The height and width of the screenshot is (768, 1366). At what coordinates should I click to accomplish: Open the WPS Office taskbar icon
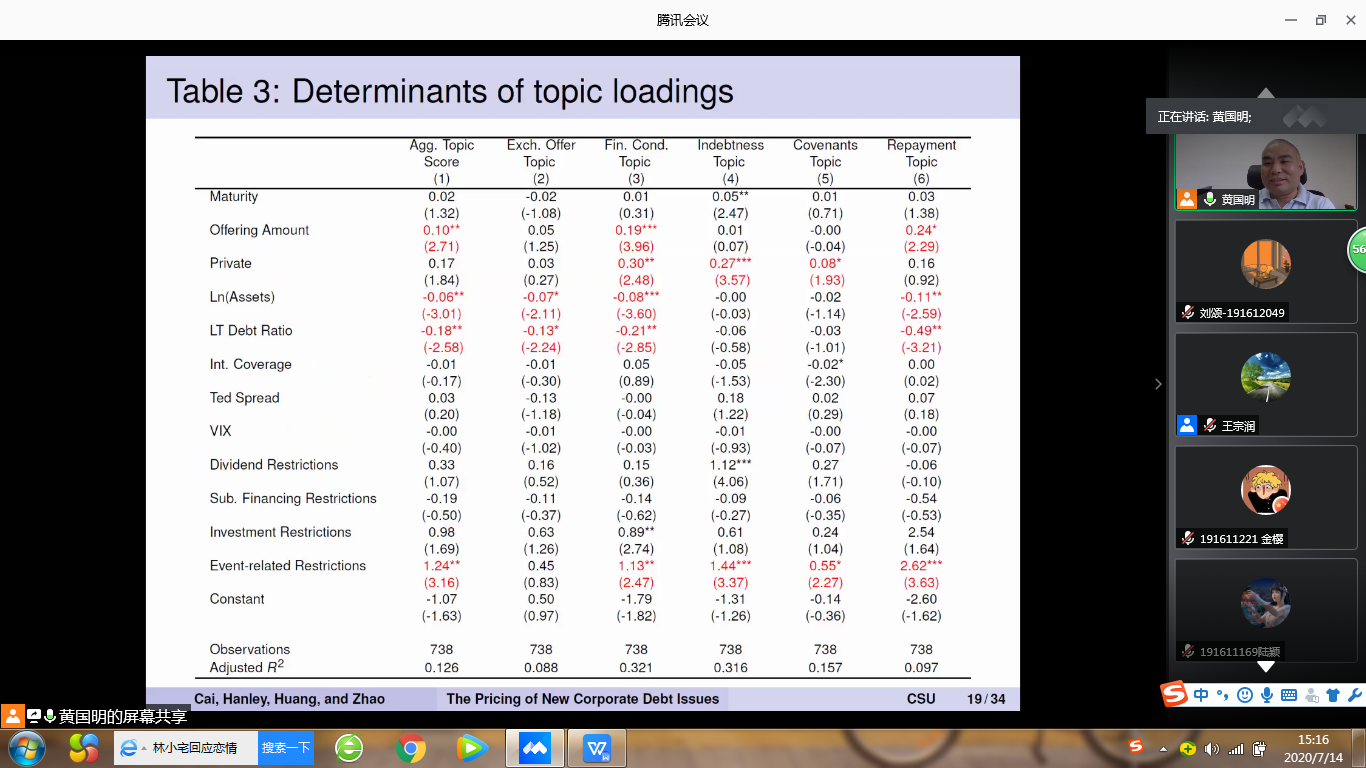point(598,748)
